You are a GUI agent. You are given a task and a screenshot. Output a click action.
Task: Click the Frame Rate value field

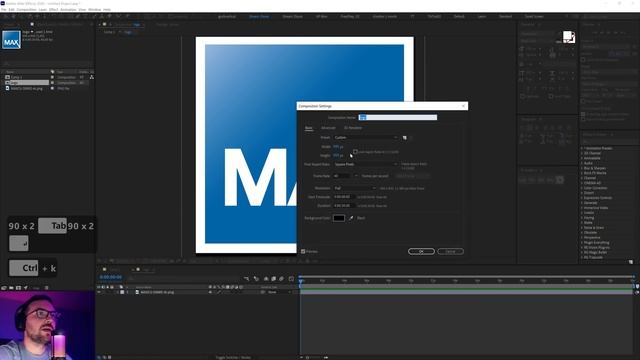tap(342, 176)
